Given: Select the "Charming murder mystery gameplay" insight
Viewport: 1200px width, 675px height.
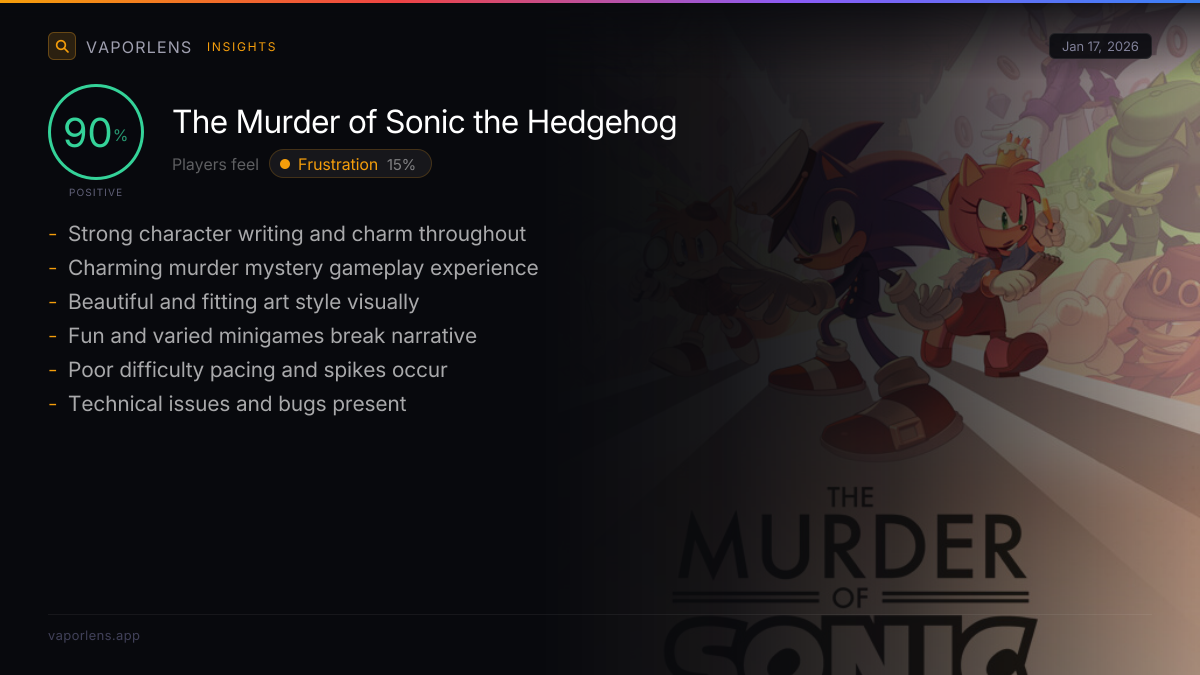Looking at the screenshot, I should 302,268.
